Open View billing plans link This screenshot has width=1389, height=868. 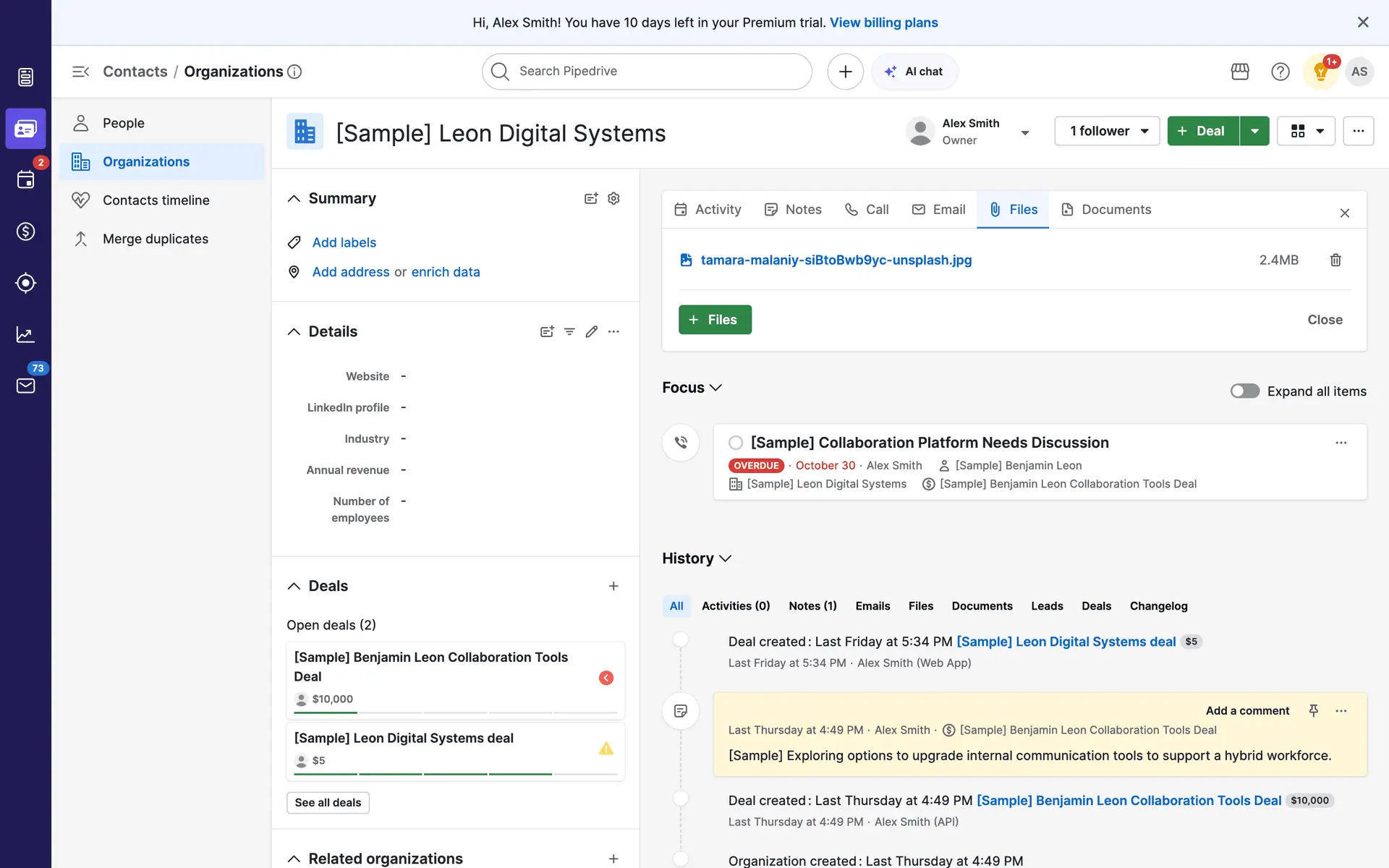[883, 22]
